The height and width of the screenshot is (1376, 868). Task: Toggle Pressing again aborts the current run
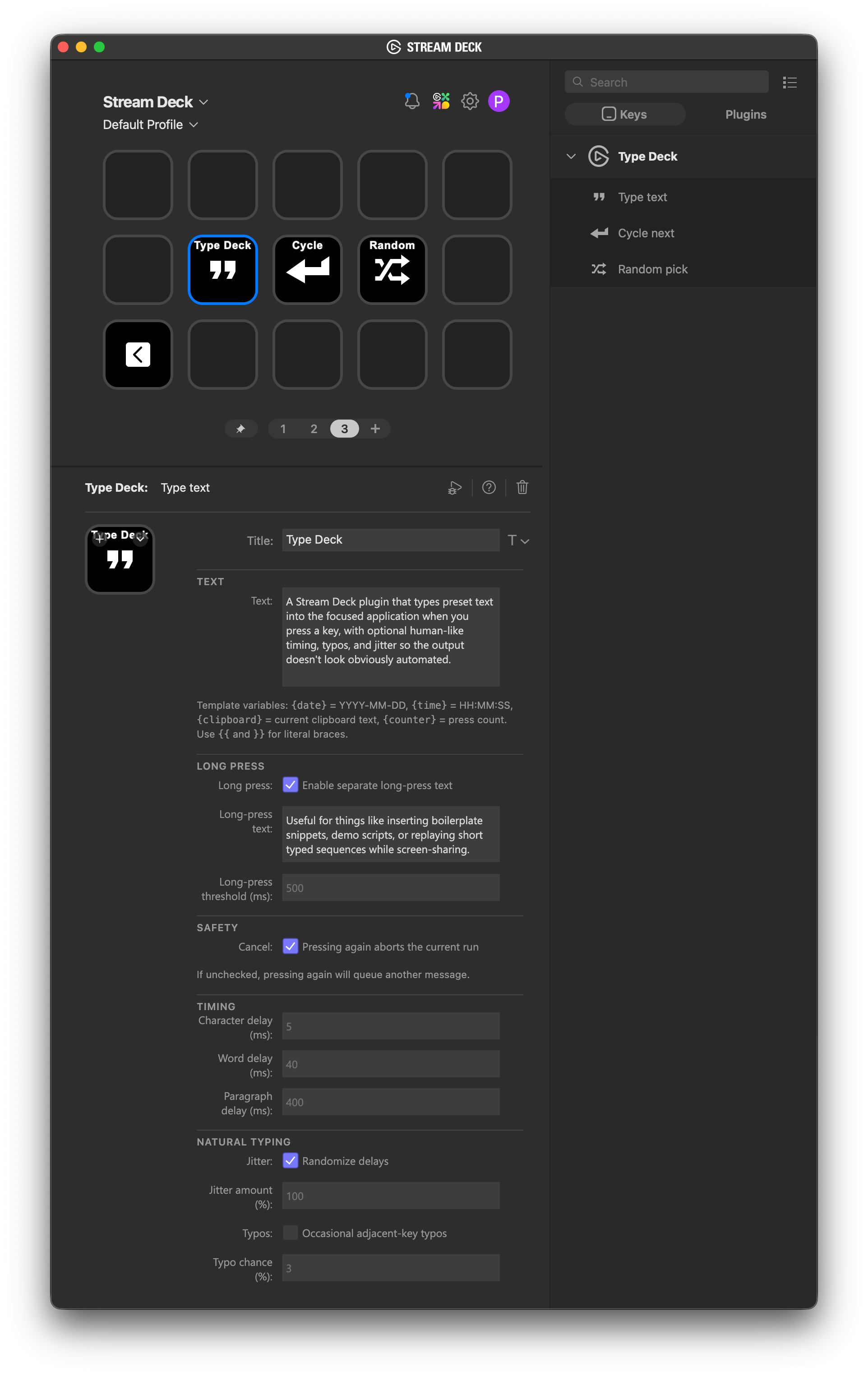(290, 947)
